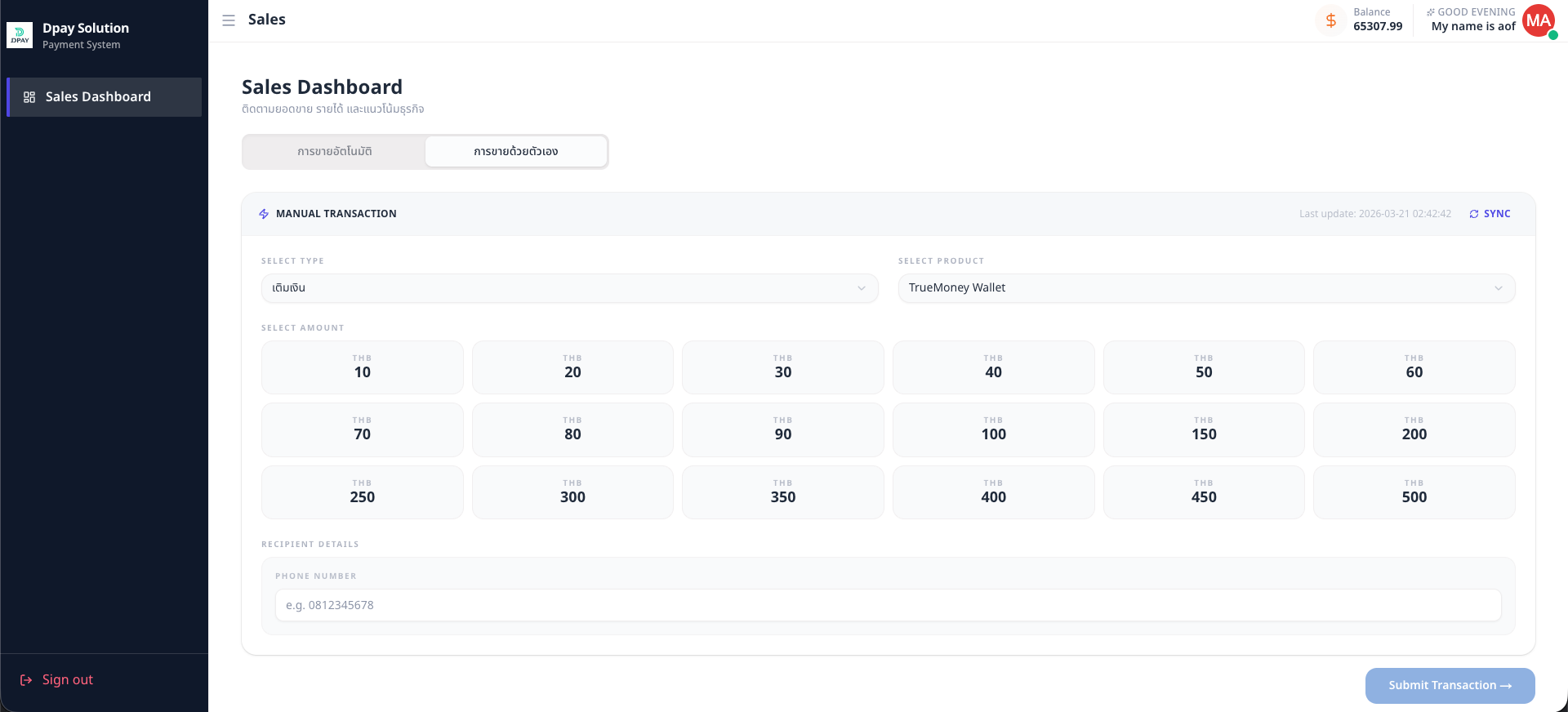Select the THB 70 amount
The width and height of the screenshot is (1568, 712).
pos(363,429)
